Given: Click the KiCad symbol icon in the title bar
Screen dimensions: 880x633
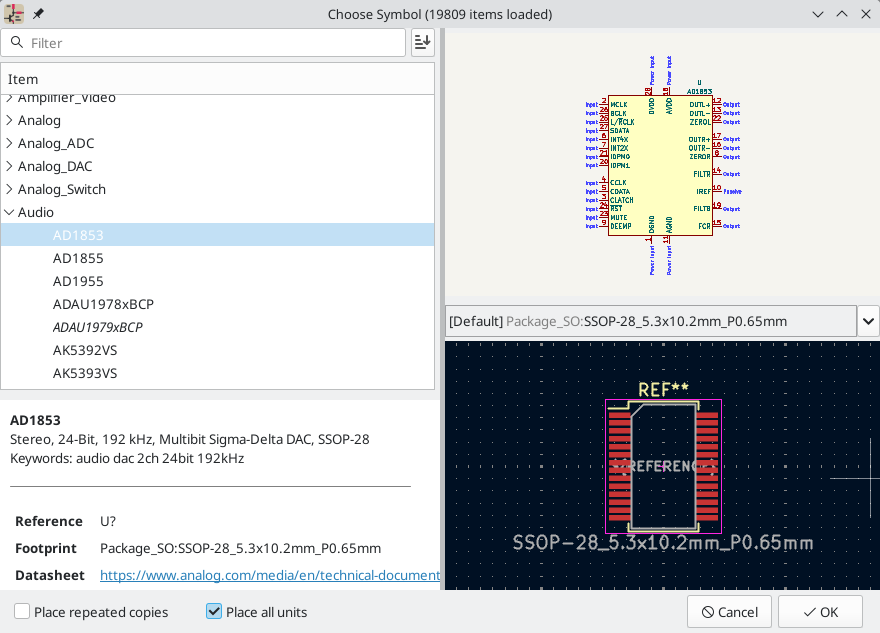Looking at the screenshot, I should [x=14, y=14].
